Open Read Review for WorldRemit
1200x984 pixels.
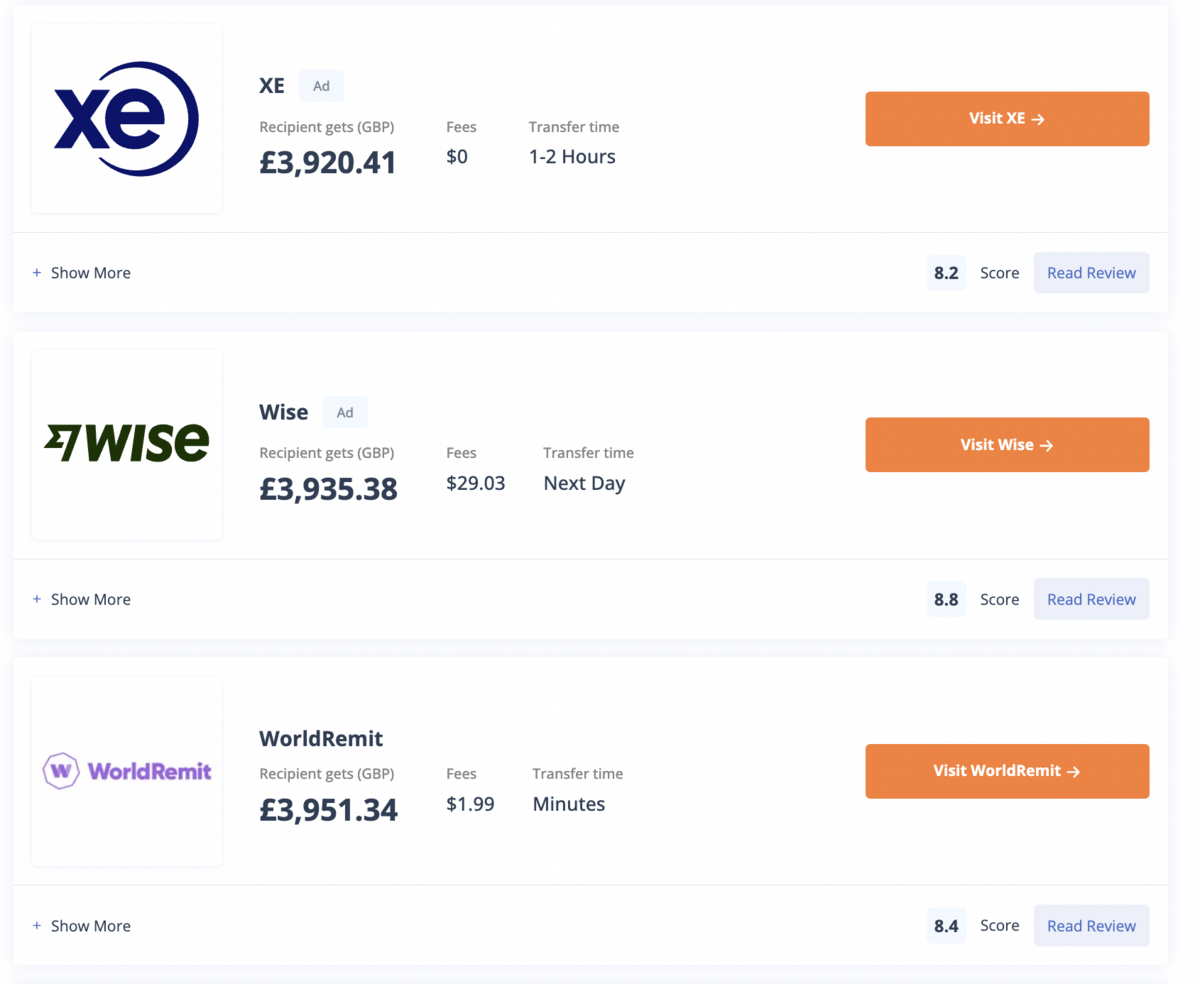coord(1091,926)
